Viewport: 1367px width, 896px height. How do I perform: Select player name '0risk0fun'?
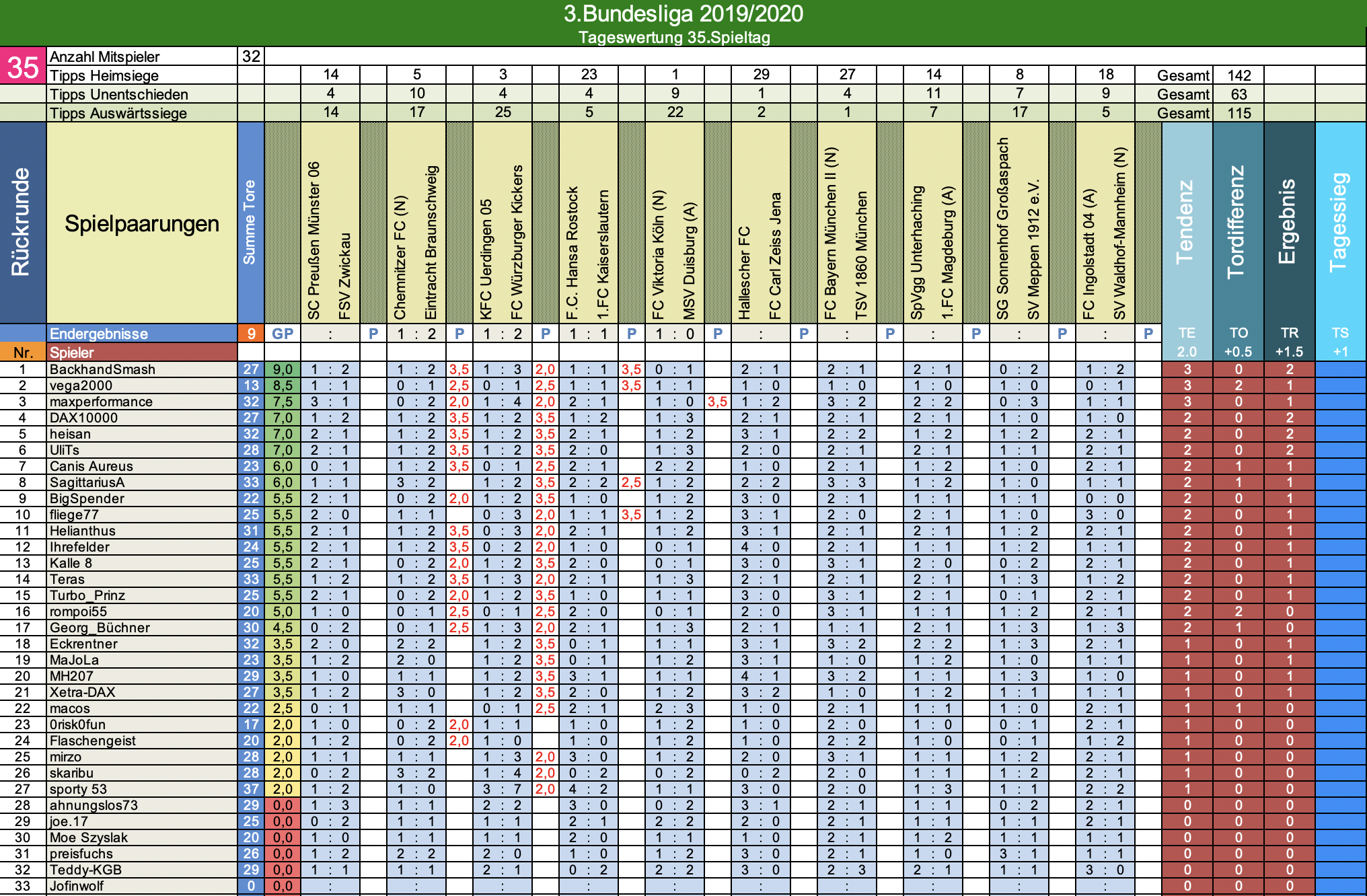77,724
